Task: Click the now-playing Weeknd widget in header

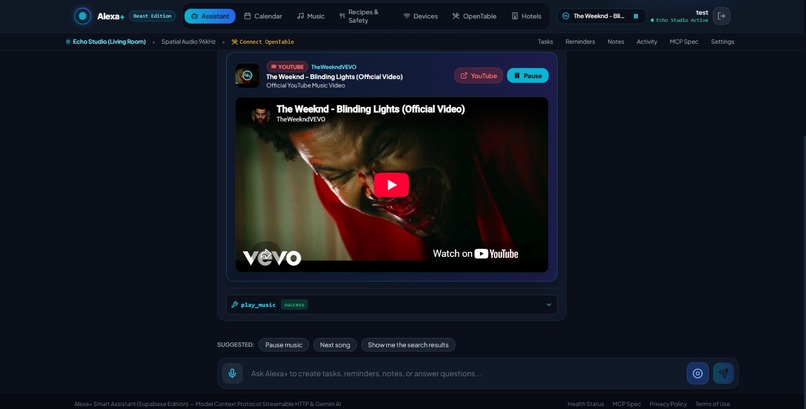Action: [x=601, y=16]
